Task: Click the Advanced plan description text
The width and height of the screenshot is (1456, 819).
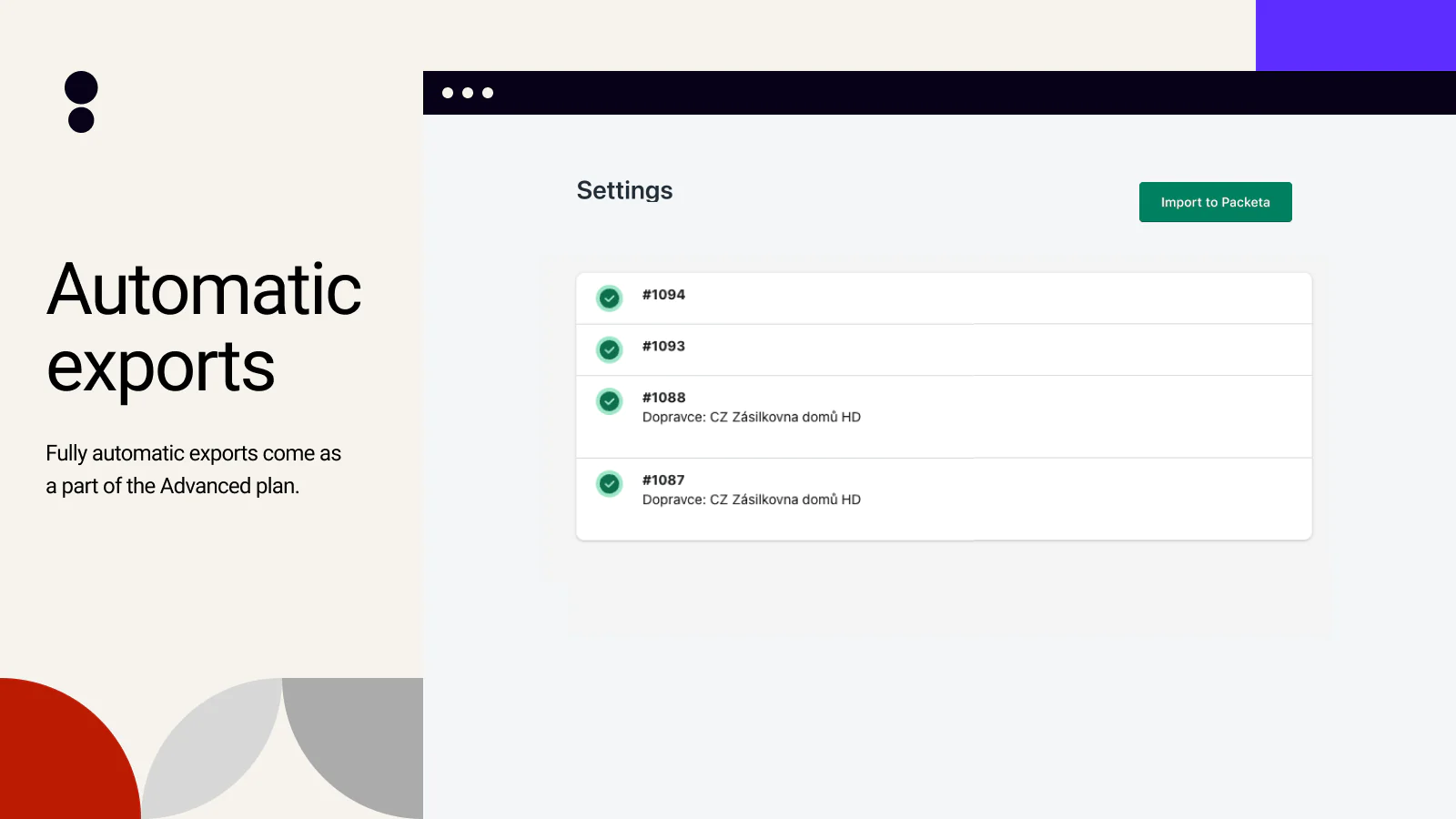Action: tap(193, 470)
